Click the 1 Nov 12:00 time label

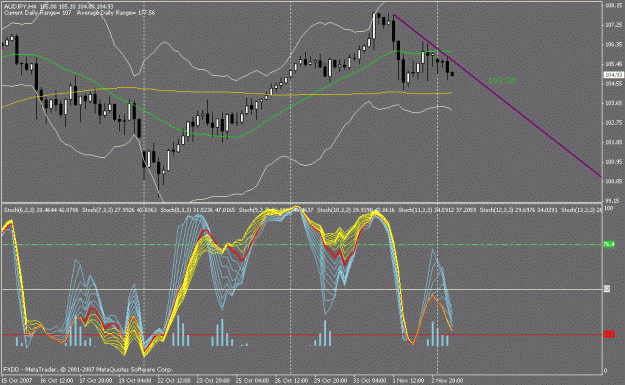[408, 381]
